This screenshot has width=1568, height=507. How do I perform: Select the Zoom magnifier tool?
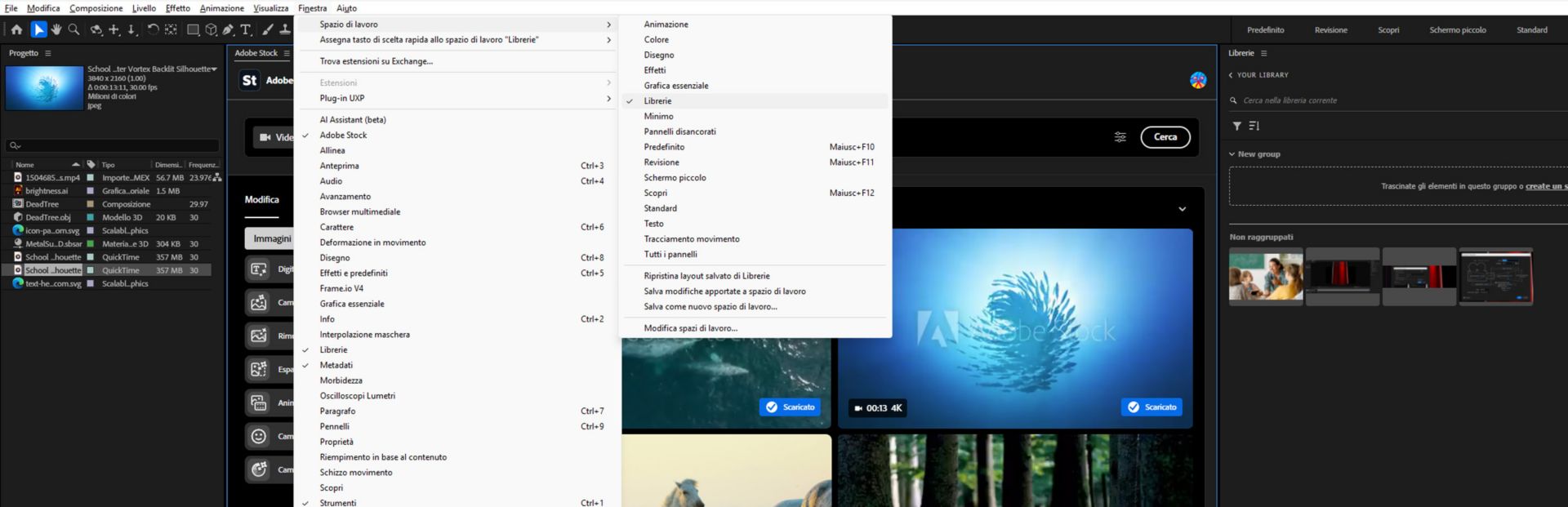coord(73,29)
